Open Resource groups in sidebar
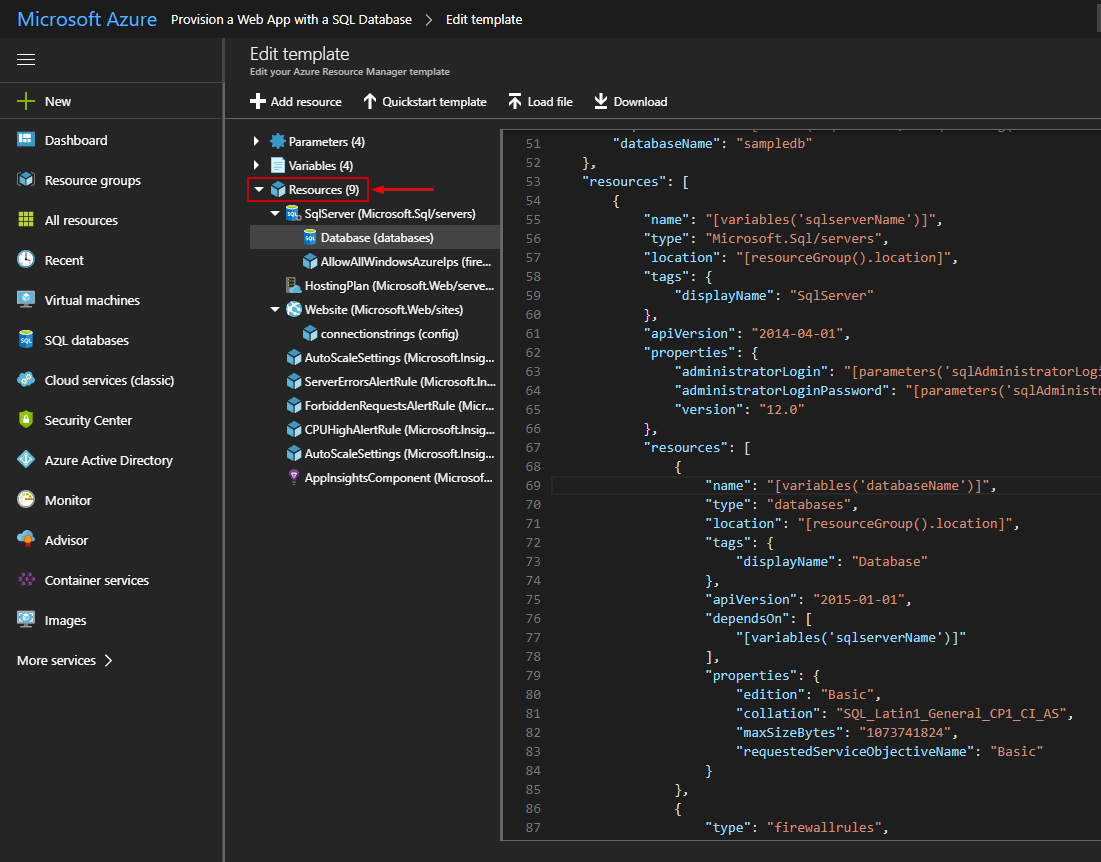 coord(93,180)
